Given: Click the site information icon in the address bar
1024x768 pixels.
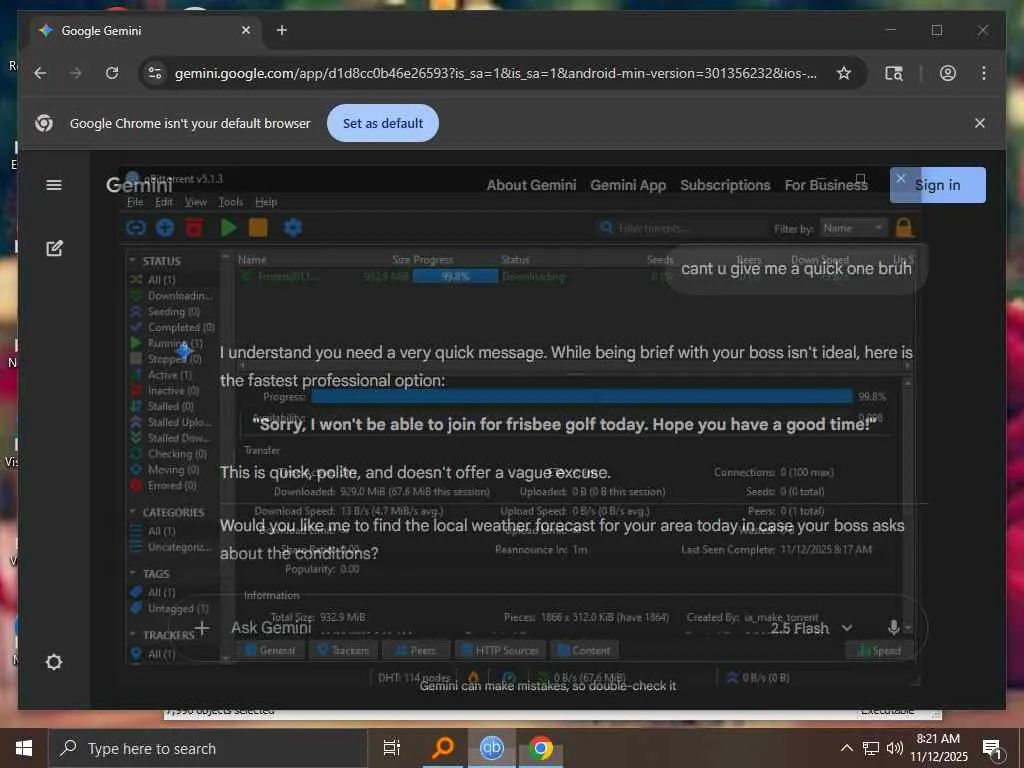Looking at the screenshot, I should (x=155, y=73).
